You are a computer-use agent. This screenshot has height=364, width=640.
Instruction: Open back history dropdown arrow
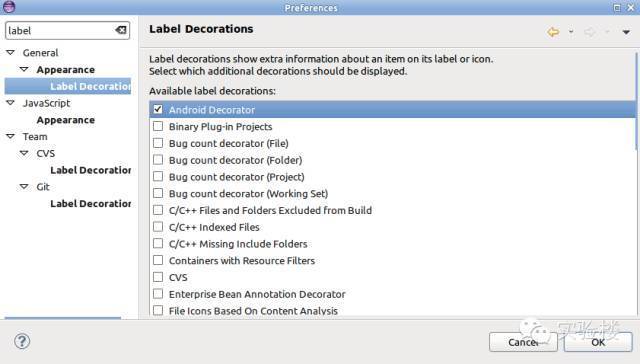pos(571,32)
